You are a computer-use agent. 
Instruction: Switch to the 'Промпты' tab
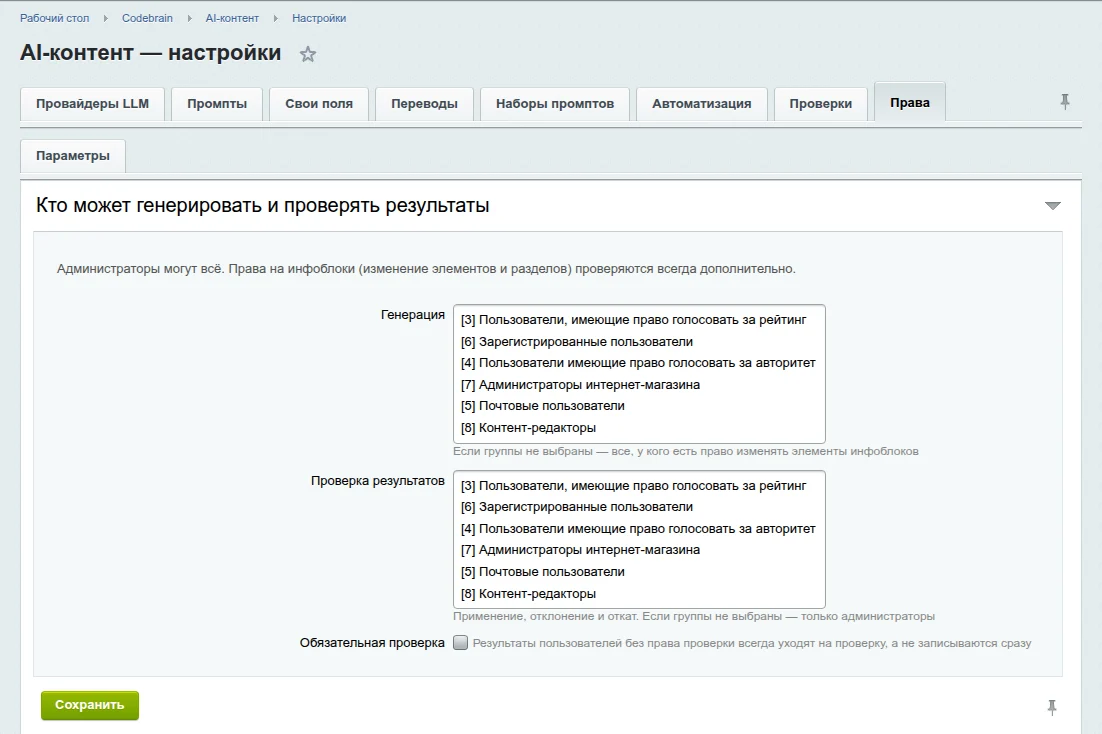point(217,104)
